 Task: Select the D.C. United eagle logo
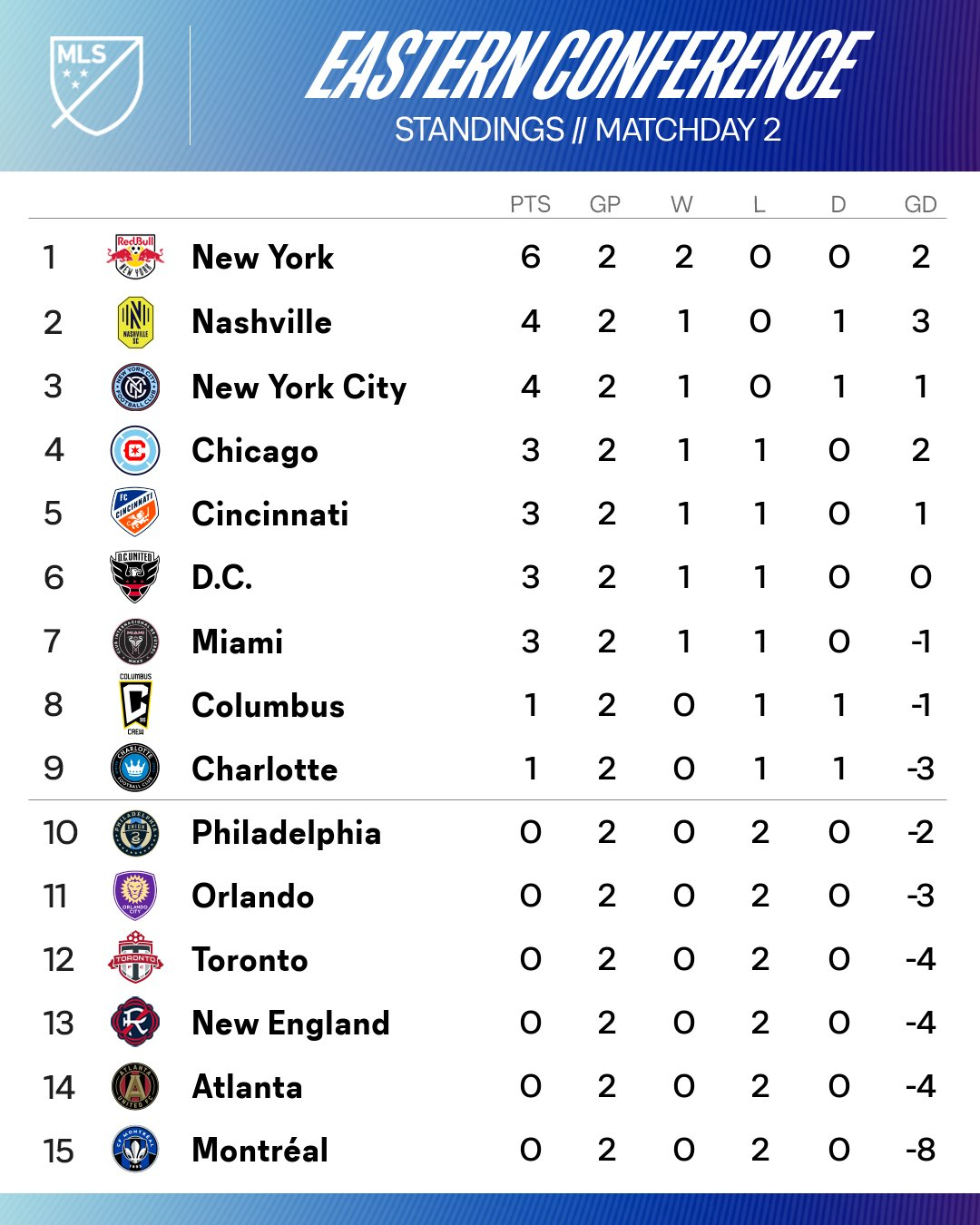(x=135, y=577)
